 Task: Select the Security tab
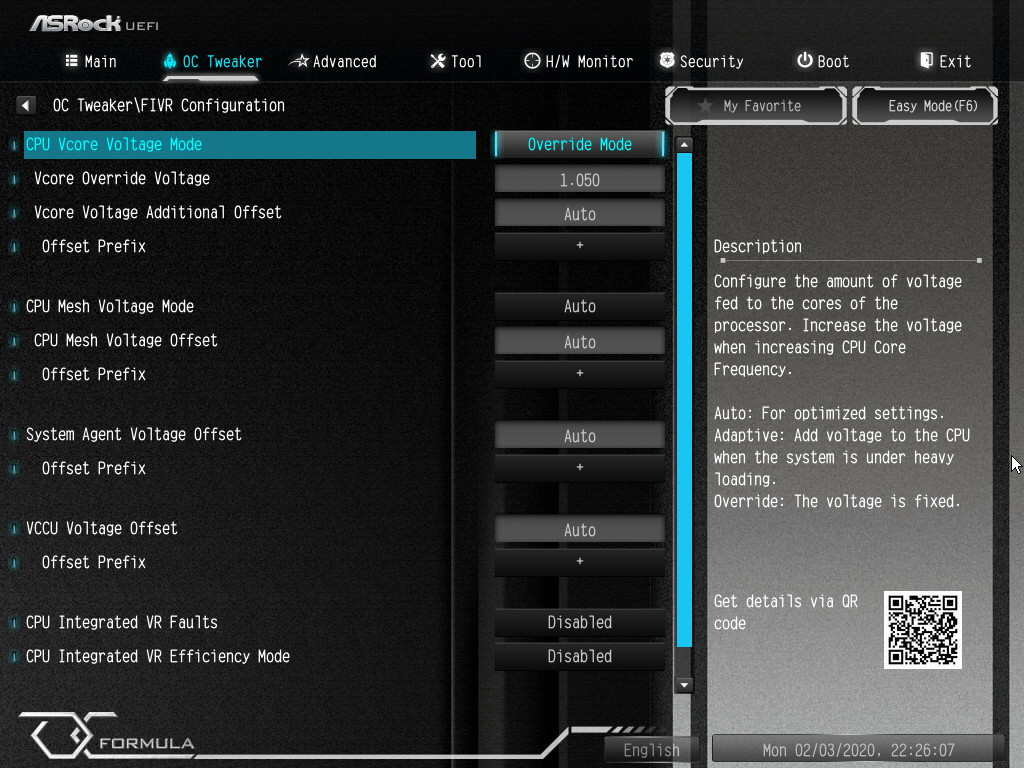click(701, 61)
